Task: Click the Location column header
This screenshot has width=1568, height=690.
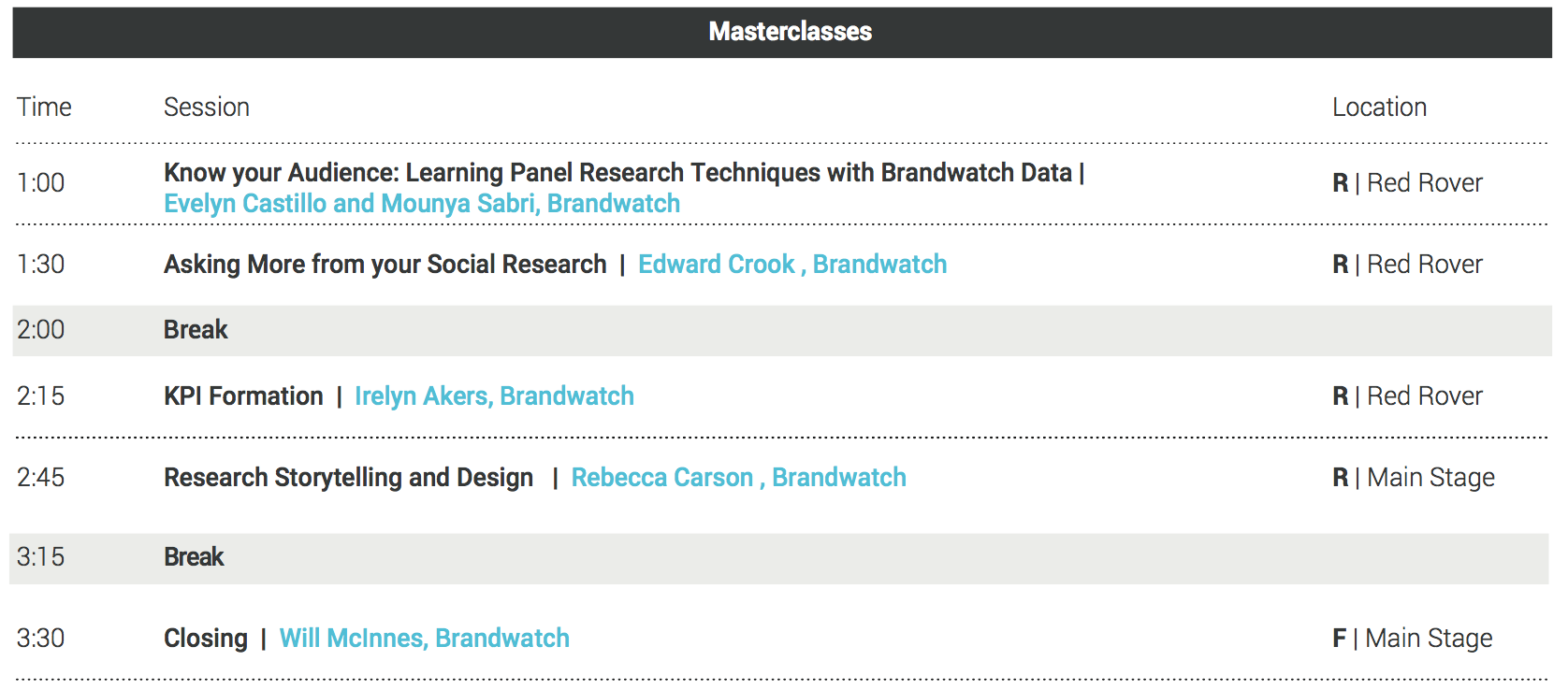Action: click(x=1378, y=108)
